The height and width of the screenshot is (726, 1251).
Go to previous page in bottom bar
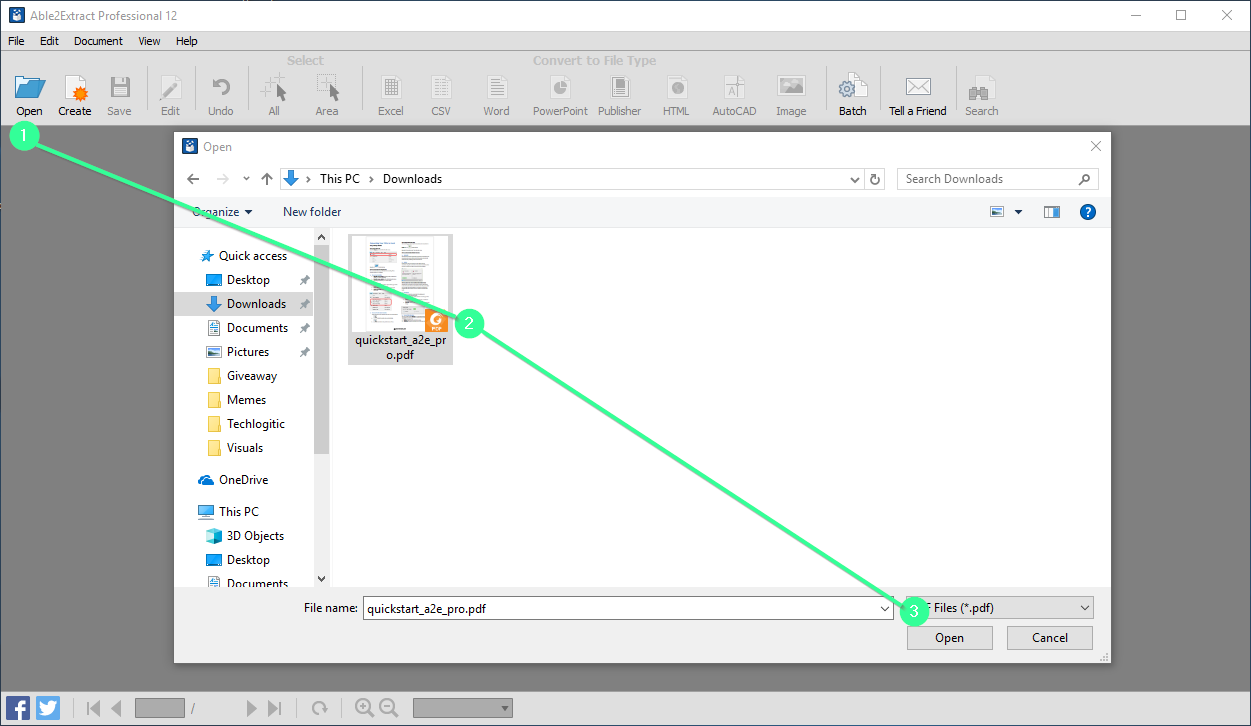pyautogui.click(x=116, y=708)
